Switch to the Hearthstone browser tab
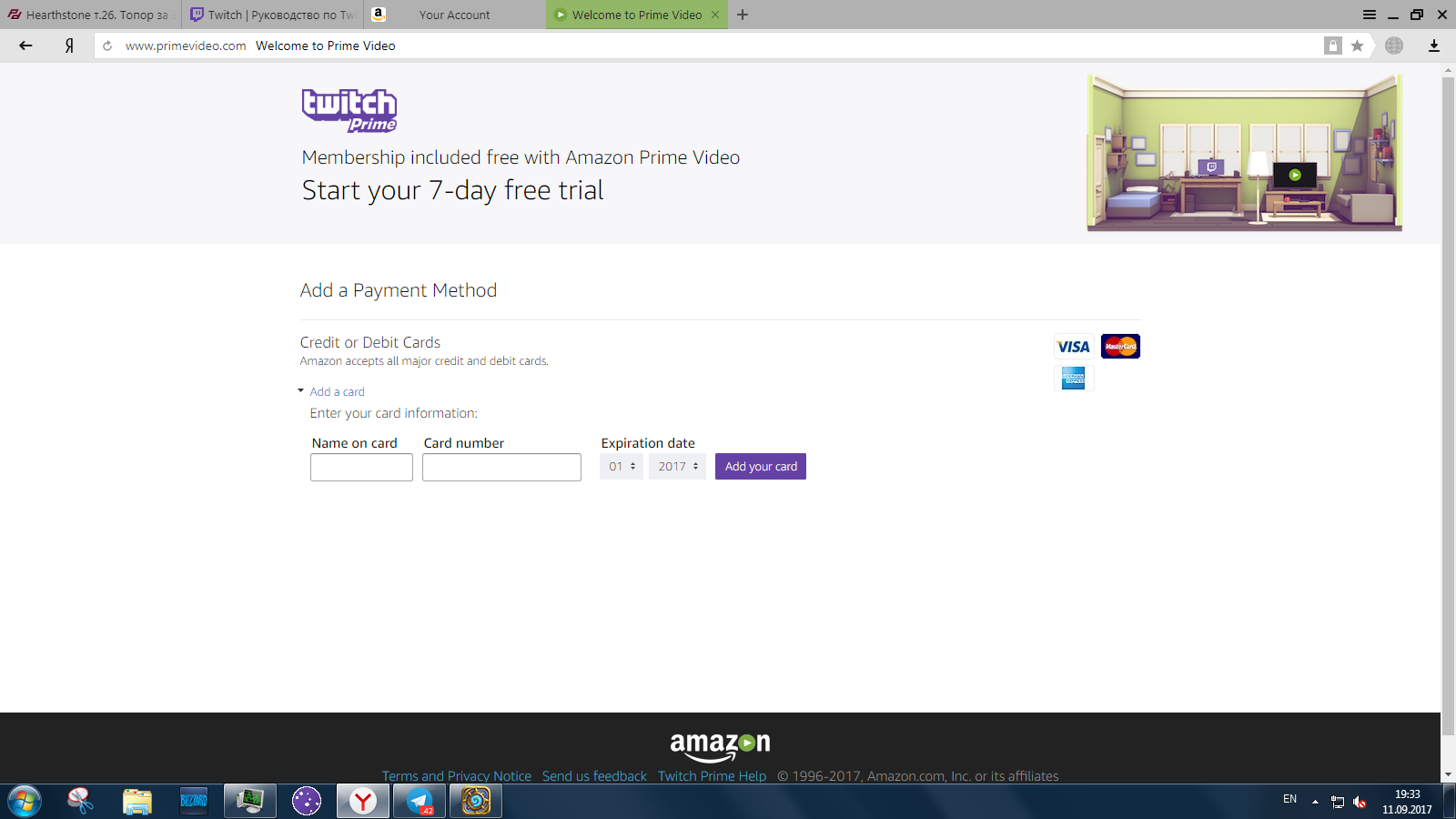The image size is (1456, 819). [89, 15]
